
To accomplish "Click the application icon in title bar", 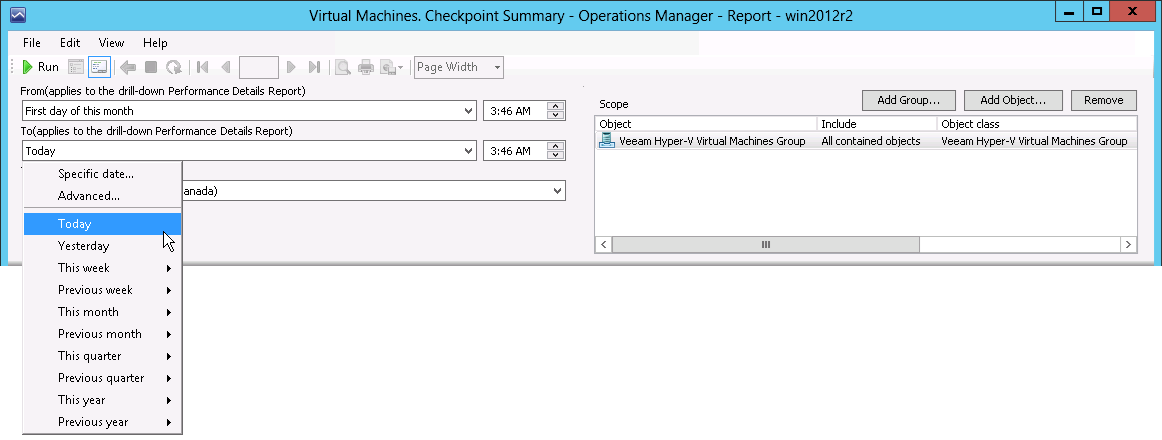I will click(x=18, y=14).
